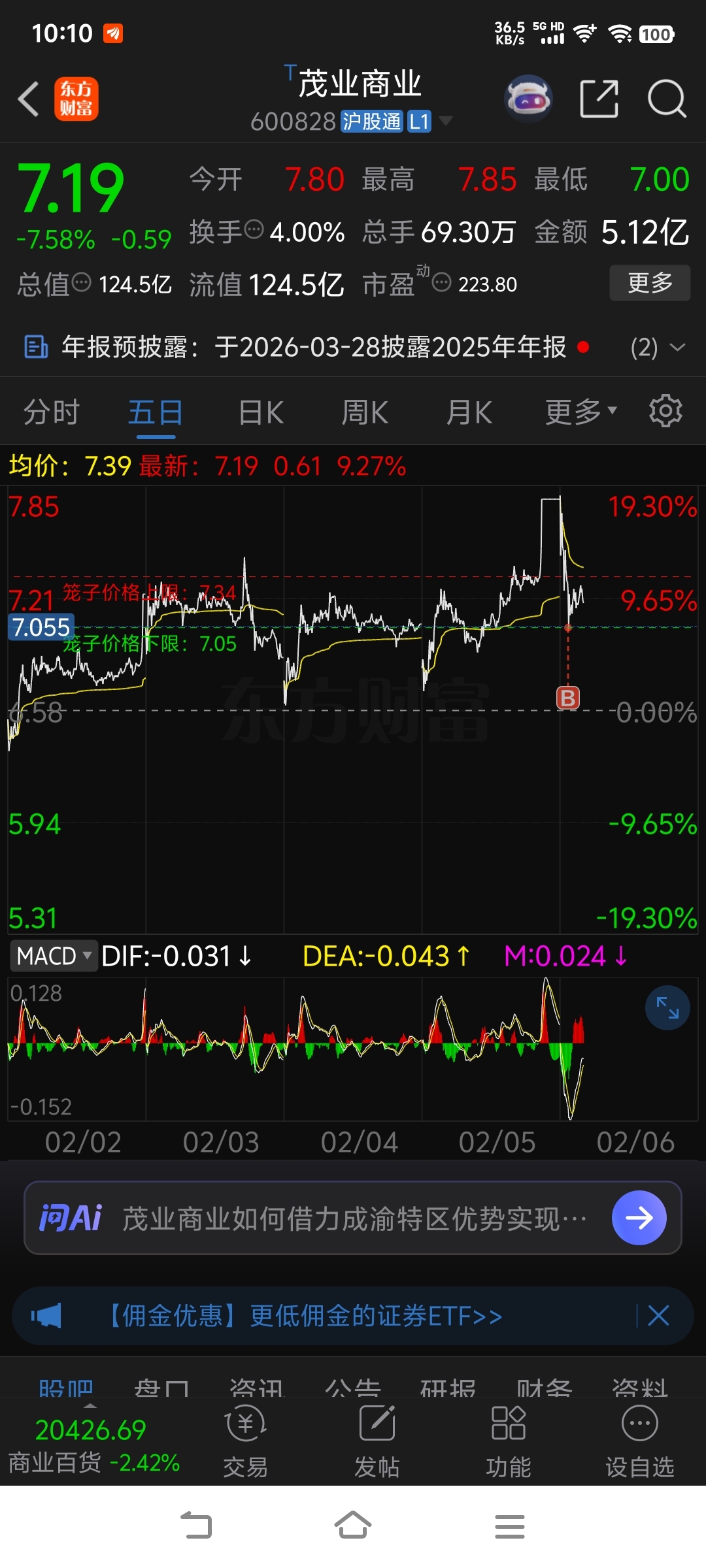The width and height of the screenshot is (706, 1568).
Task: Submit AI question with blue arrow
Action: pyautogui.click(x=639, y=1218)
